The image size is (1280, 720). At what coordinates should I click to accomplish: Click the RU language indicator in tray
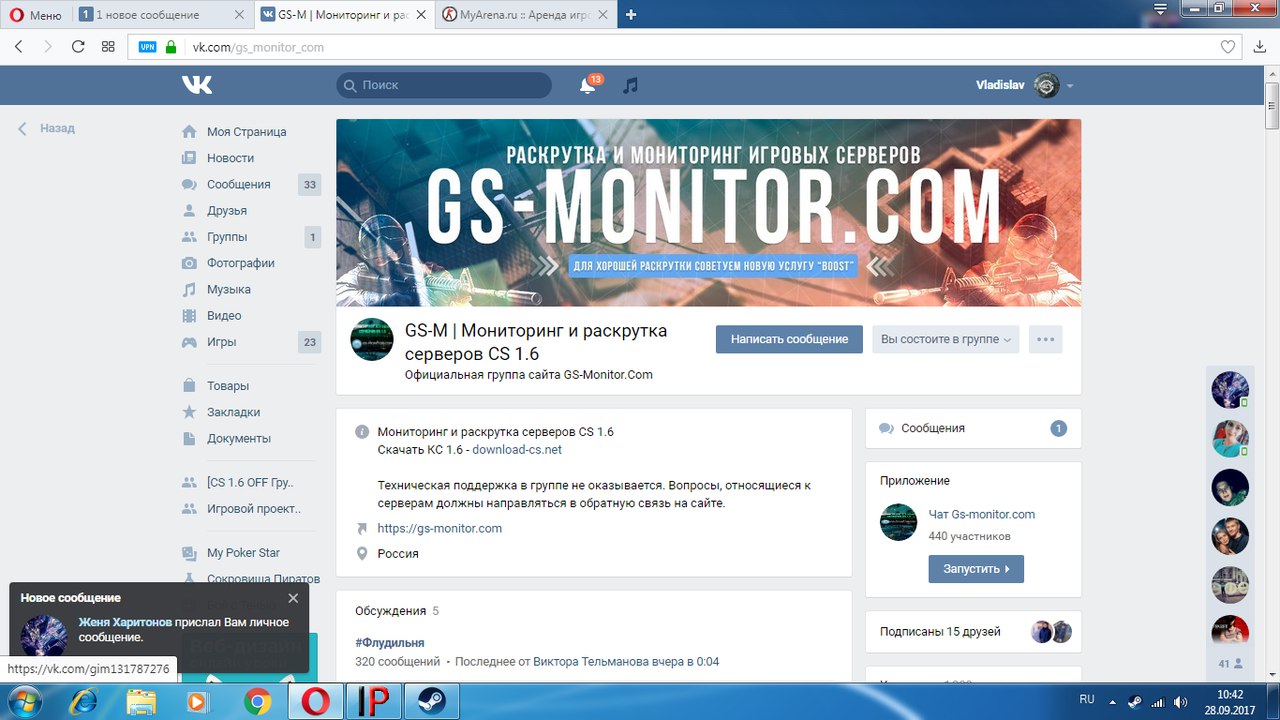click(x=1087, y=699)
